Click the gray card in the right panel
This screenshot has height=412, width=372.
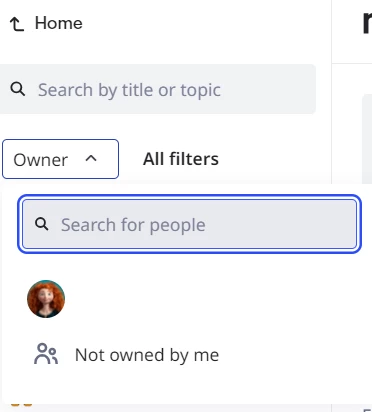367,138
